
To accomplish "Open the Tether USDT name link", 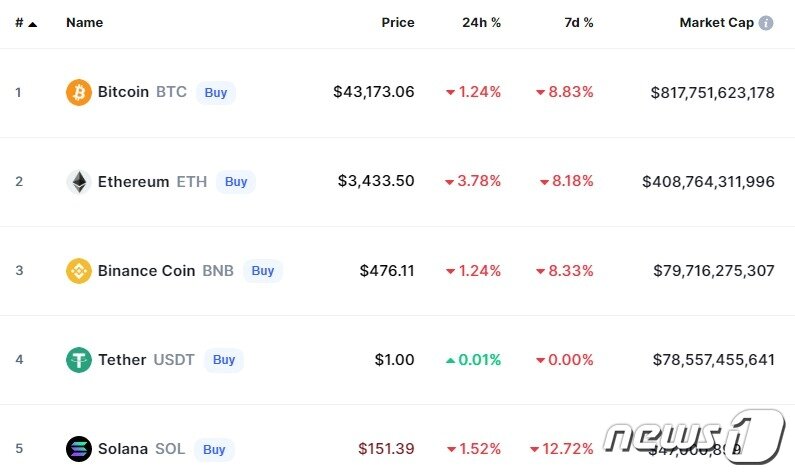I will pyautogui.click(x=146, y=360).
